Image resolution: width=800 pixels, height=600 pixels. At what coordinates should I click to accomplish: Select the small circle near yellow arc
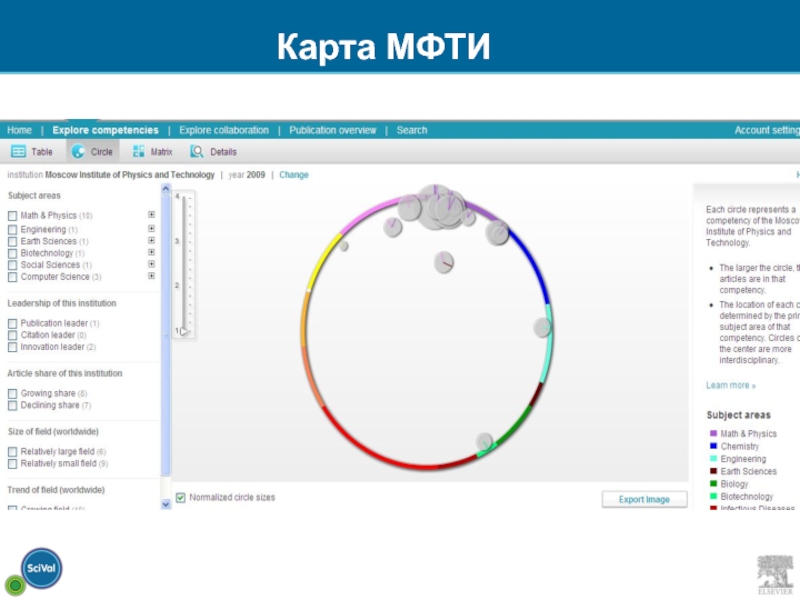pyautogui.click(x=344, y=246)
